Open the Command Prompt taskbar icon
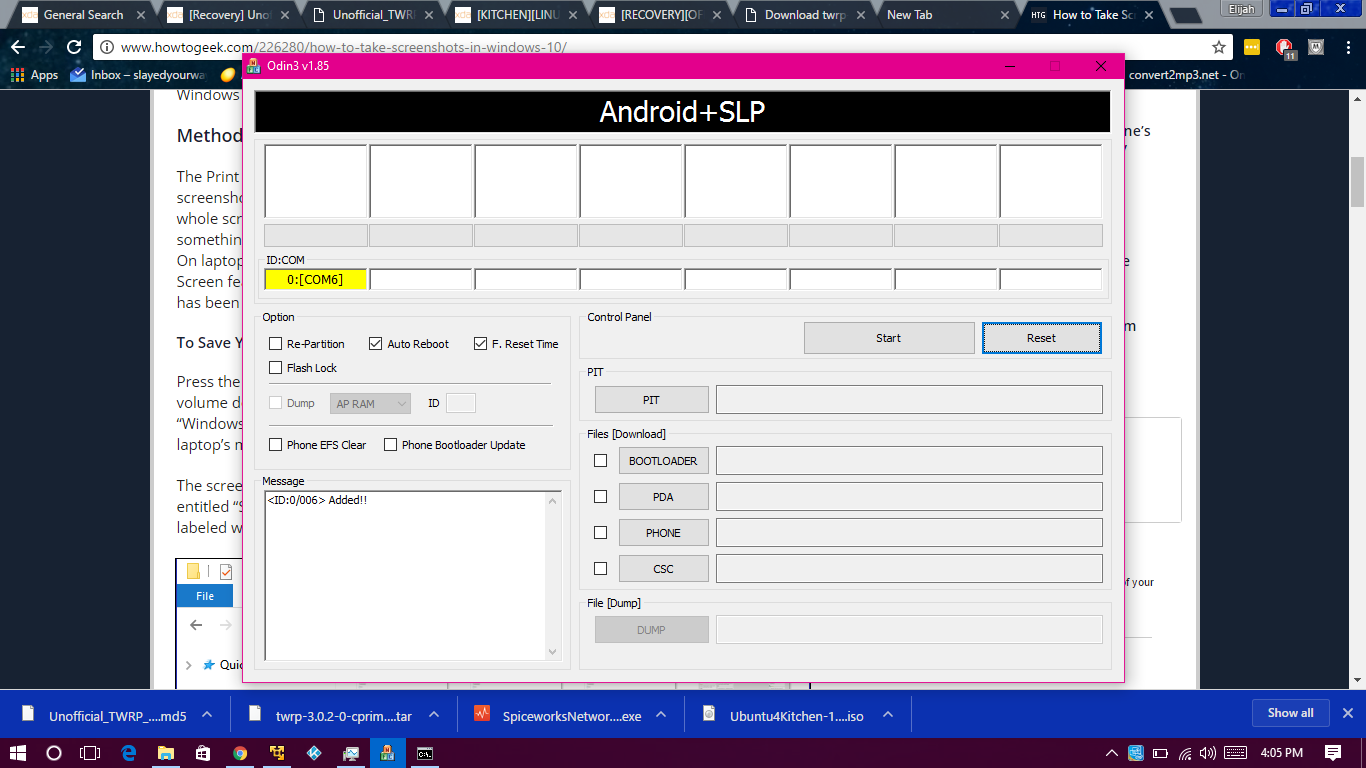 [x=425, y=753]
